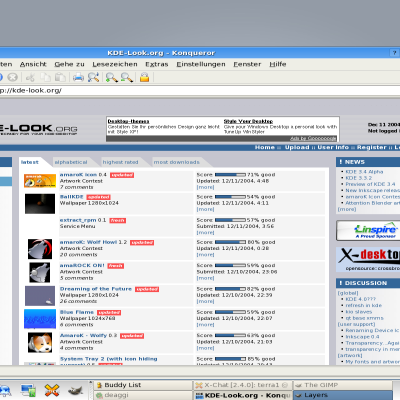Open the AmaroK - Wolfy dog thumbnail
Image resolution: width=400 pixels, height=400 pixels.
[40, 342]
